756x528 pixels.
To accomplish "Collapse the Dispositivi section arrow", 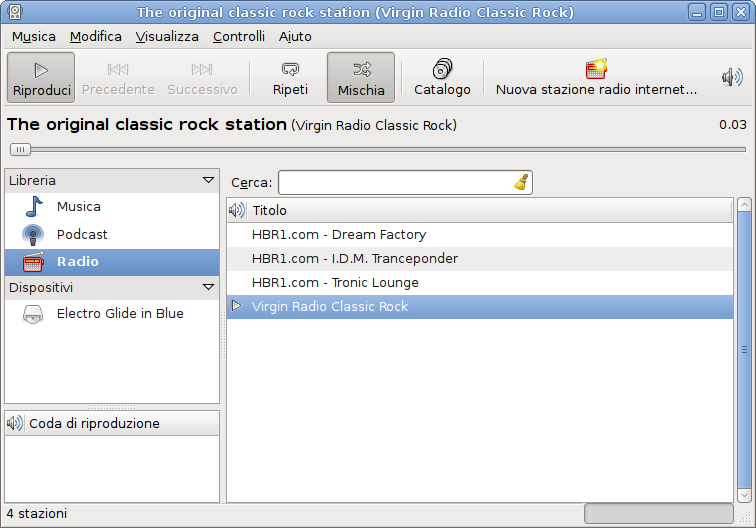I will [x=208, y=288].
